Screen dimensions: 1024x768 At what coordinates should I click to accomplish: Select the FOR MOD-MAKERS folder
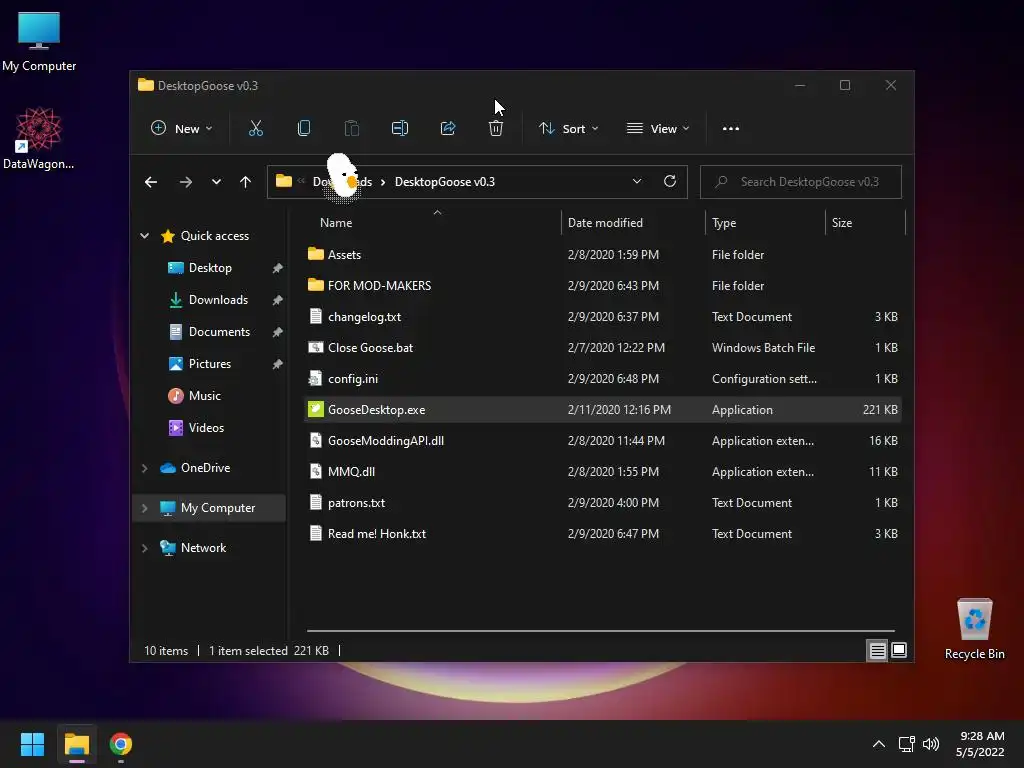603,285
